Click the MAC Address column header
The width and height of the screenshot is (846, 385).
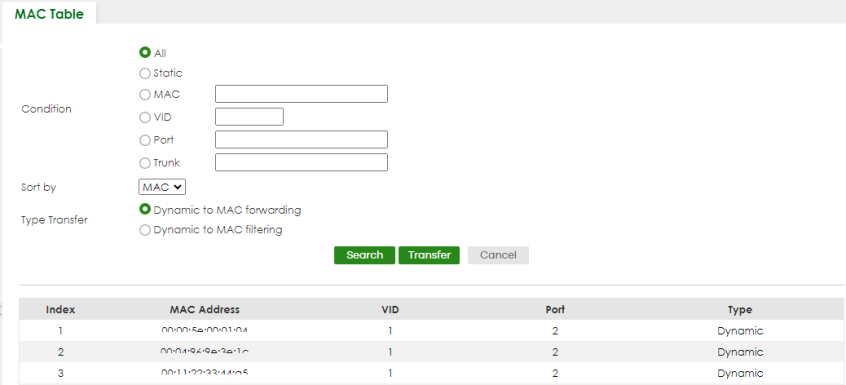click(204, 310)
